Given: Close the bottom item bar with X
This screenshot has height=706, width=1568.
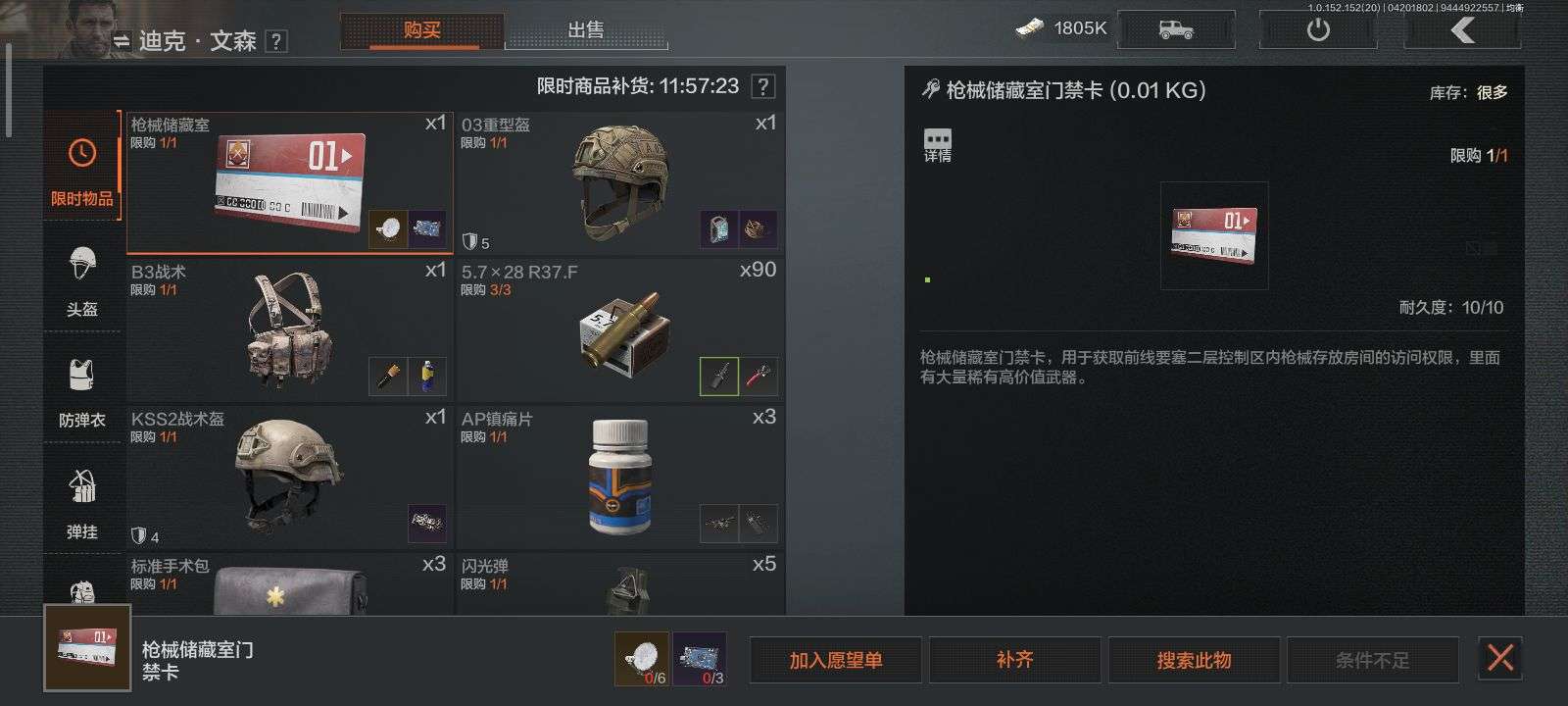Looking at the screenshot, I should 1499,657.
